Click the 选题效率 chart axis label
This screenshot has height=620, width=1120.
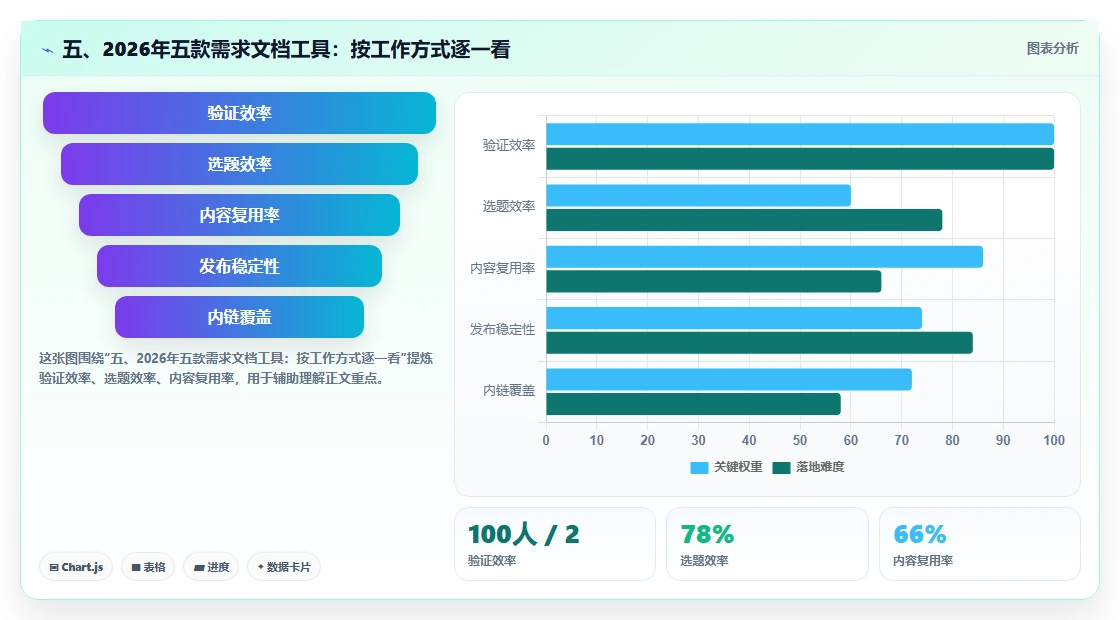coord(509,207)
